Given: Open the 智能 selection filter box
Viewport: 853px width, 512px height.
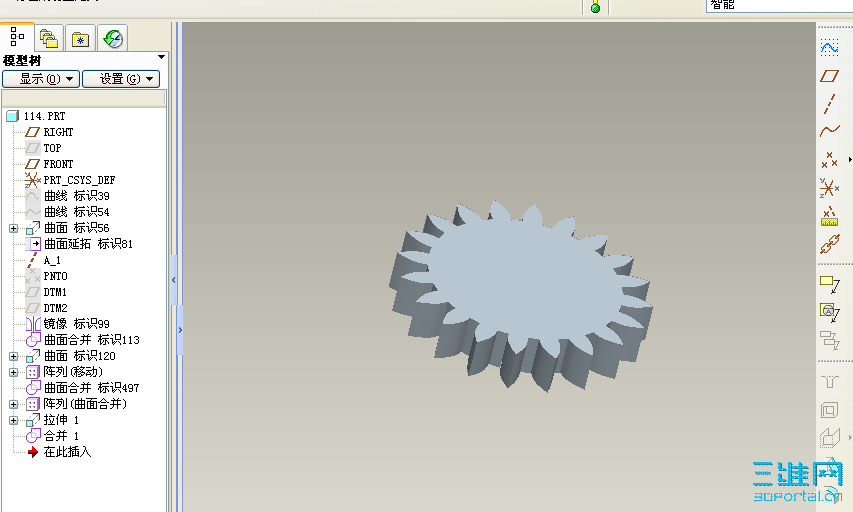Looking at the screenshot, I should click(x=779, y=5).
